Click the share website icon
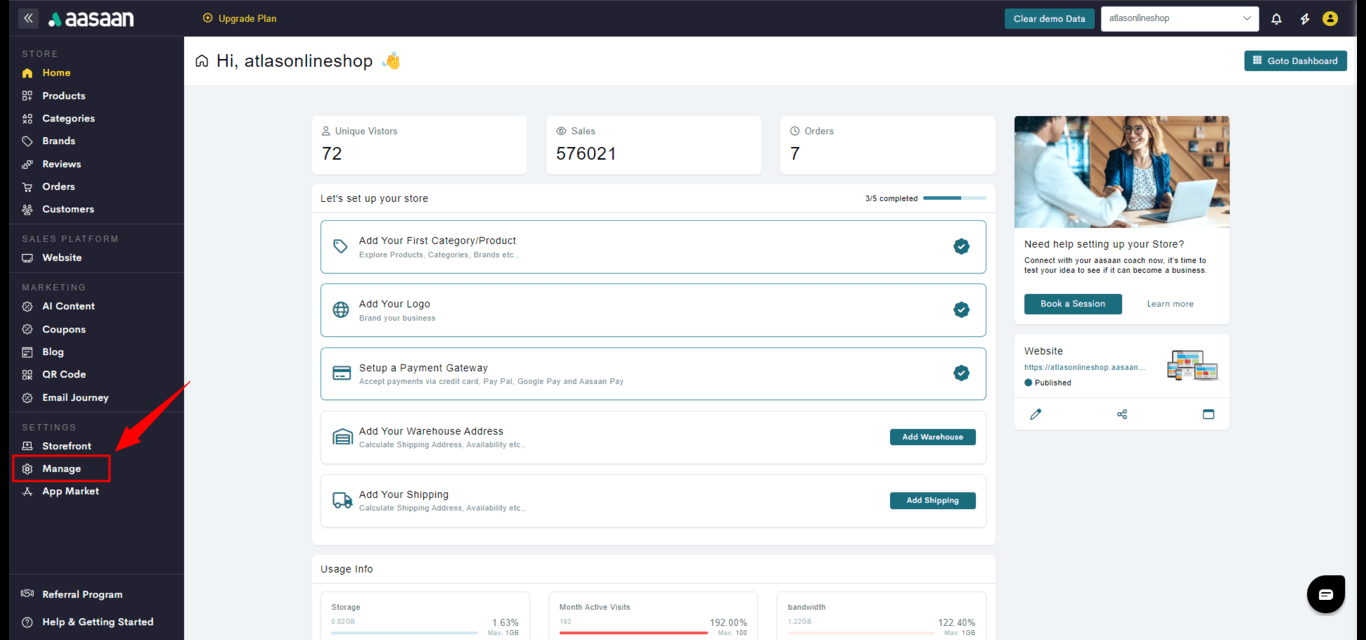Image resolution: width=1366 pixels, height=640 pixels. pyautogui.click(x=1122, y=414)
